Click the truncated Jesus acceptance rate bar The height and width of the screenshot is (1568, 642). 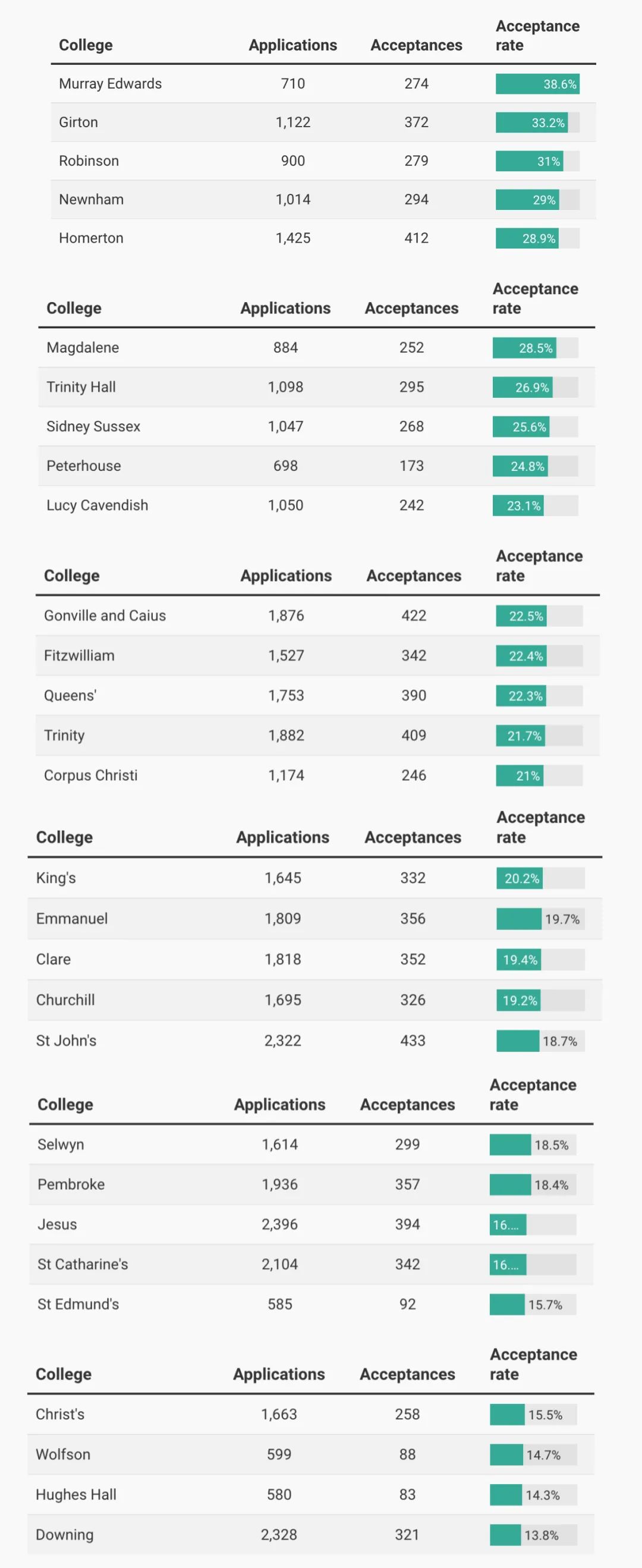[x=533, y=1225]
